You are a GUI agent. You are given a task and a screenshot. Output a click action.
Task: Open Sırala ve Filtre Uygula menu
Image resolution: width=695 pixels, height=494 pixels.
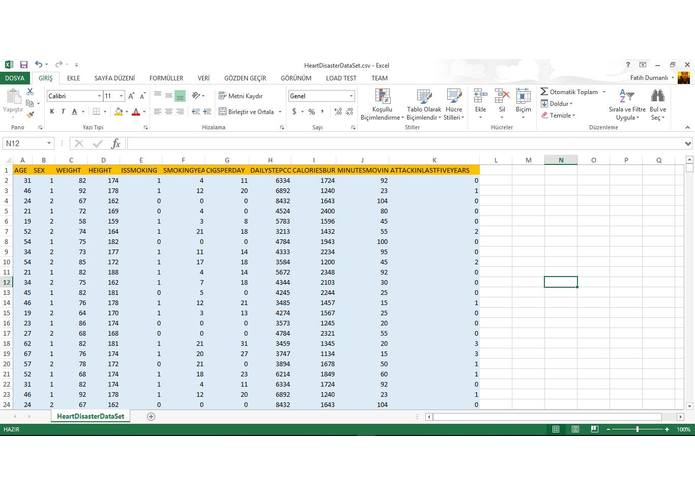tap(627, 105)
